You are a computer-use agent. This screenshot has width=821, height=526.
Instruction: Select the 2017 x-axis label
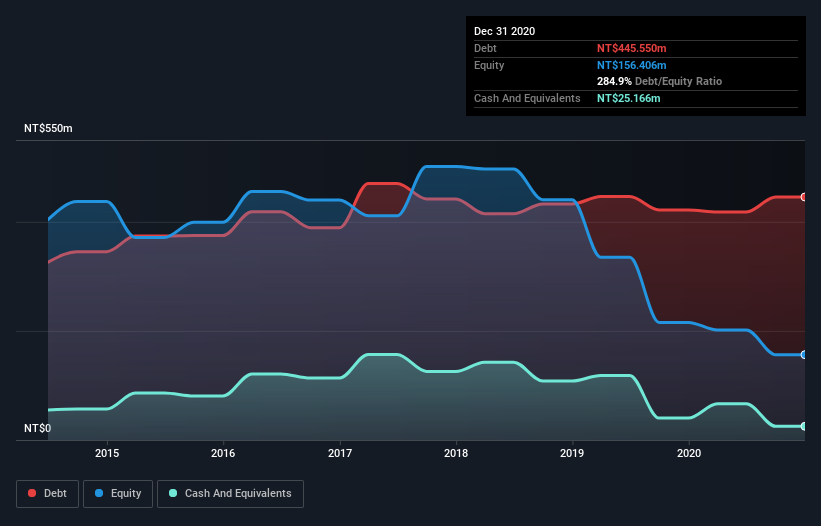tap(340, 453)
